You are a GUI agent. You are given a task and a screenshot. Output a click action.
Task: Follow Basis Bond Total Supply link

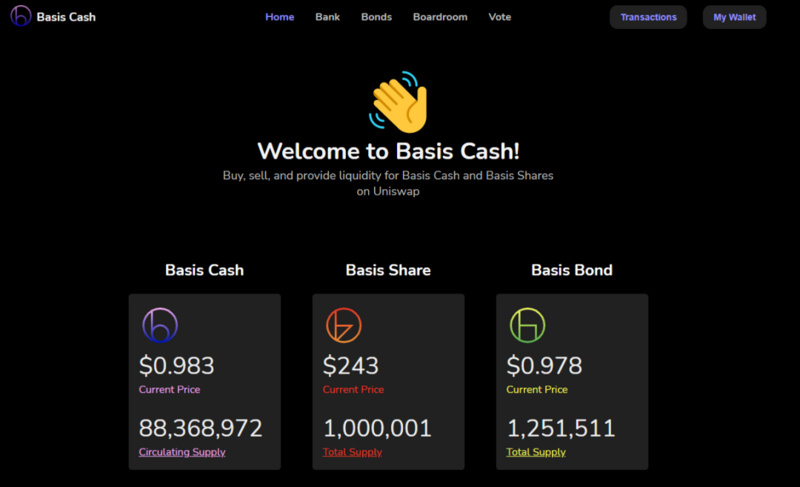[536, 452]
